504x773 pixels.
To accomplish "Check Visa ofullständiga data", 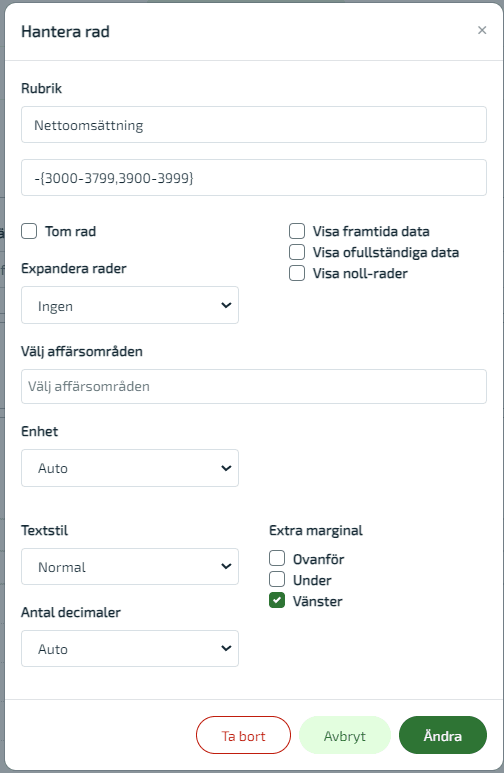I will coord(297,252).
